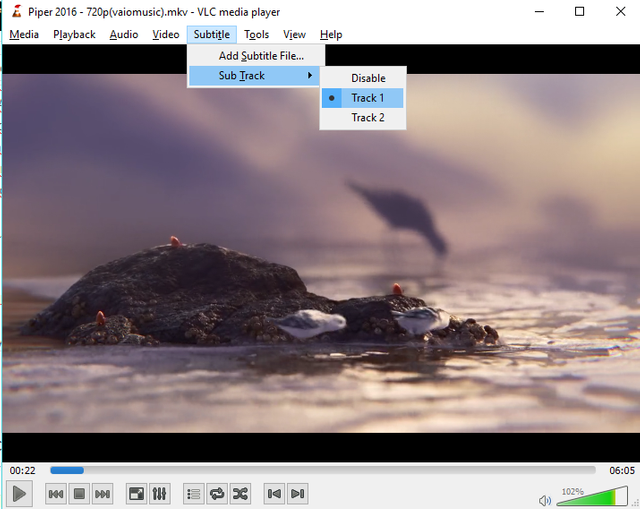Viewport: 640px width, 509px height.
Task: Skip to next media in playlist
Action: pos(102,494)
